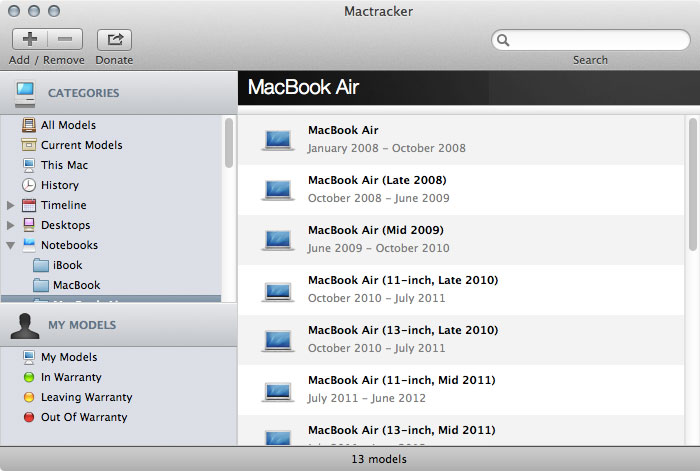Select the green In Warranty indicator

29,377
